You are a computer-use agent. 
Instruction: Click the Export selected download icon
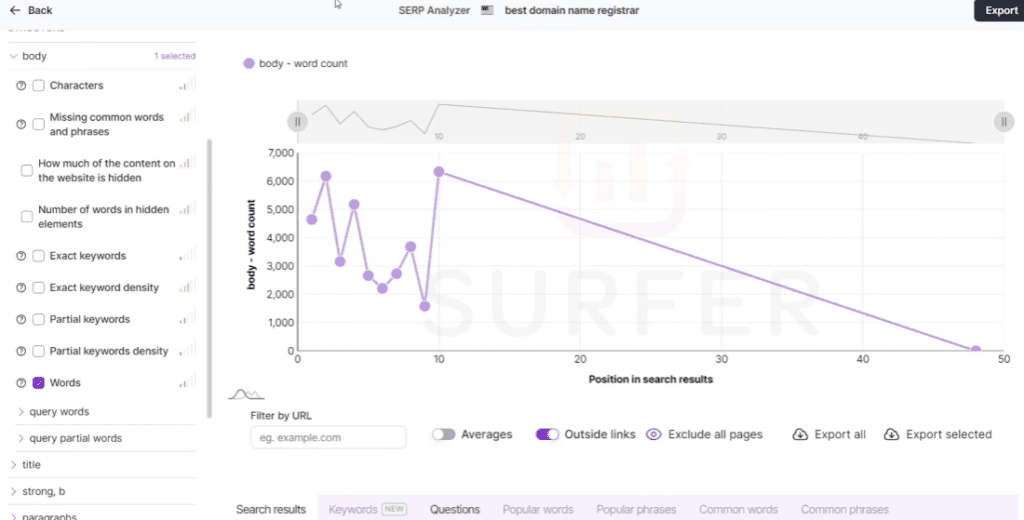pos(890,435)
